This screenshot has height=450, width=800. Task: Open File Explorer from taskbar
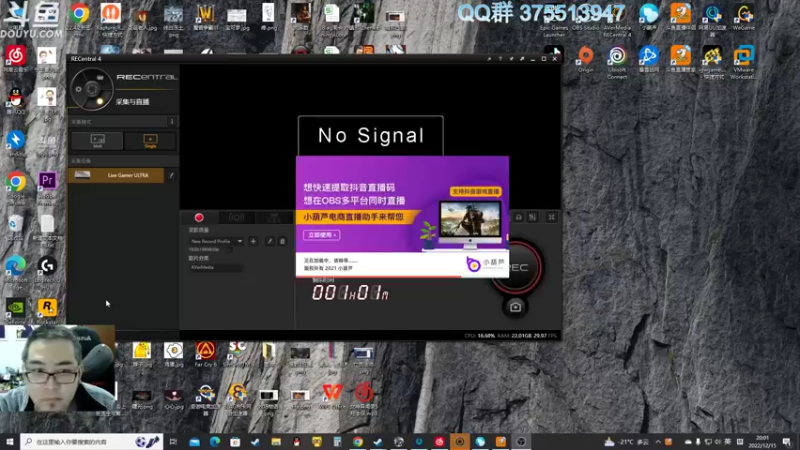276,442
